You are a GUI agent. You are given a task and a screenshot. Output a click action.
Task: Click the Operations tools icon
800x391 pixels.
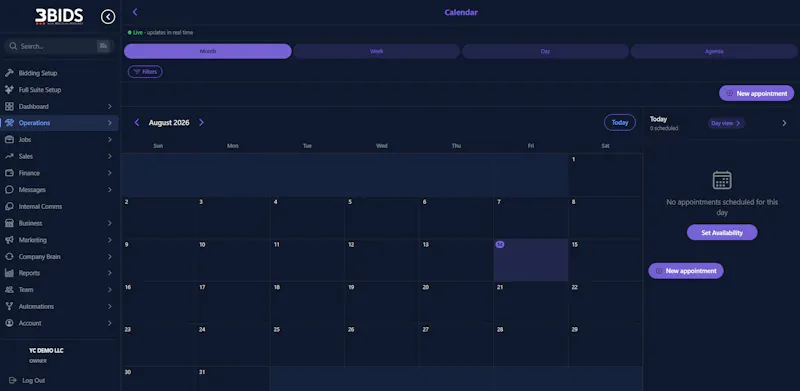tap(9, 123)
